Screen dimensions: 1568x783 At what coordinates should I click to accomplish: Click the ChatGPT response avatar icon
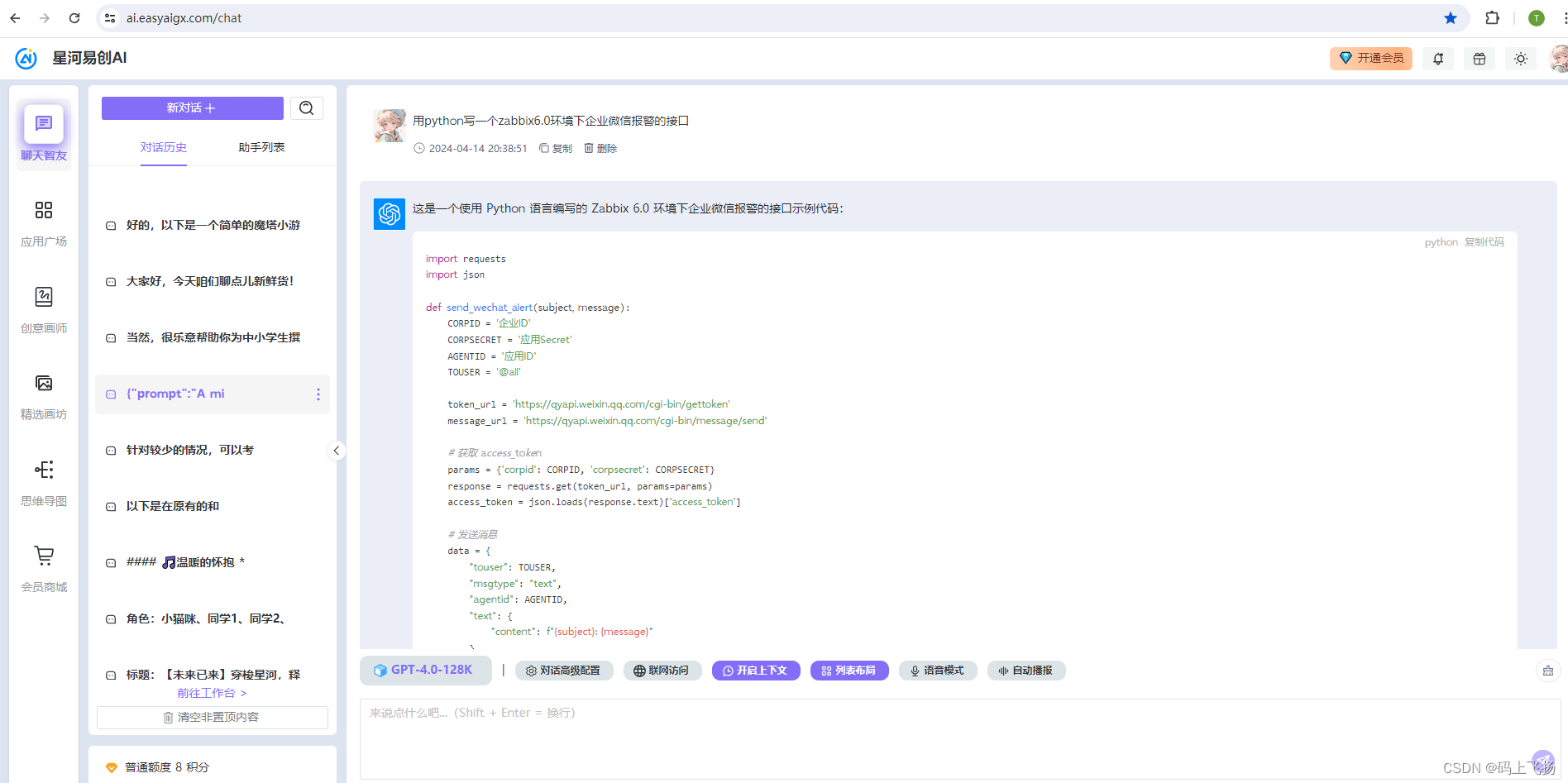390,214
